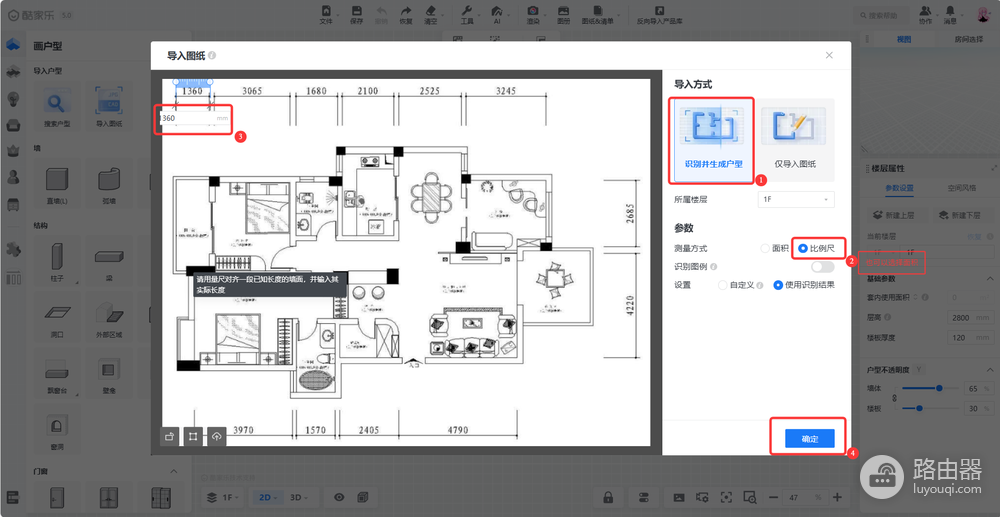This screenshot has width=1000, height=517.
Task: Click the cloud upload icon below the floor plan
Action: pyautogui.click(x=217, y=437)
